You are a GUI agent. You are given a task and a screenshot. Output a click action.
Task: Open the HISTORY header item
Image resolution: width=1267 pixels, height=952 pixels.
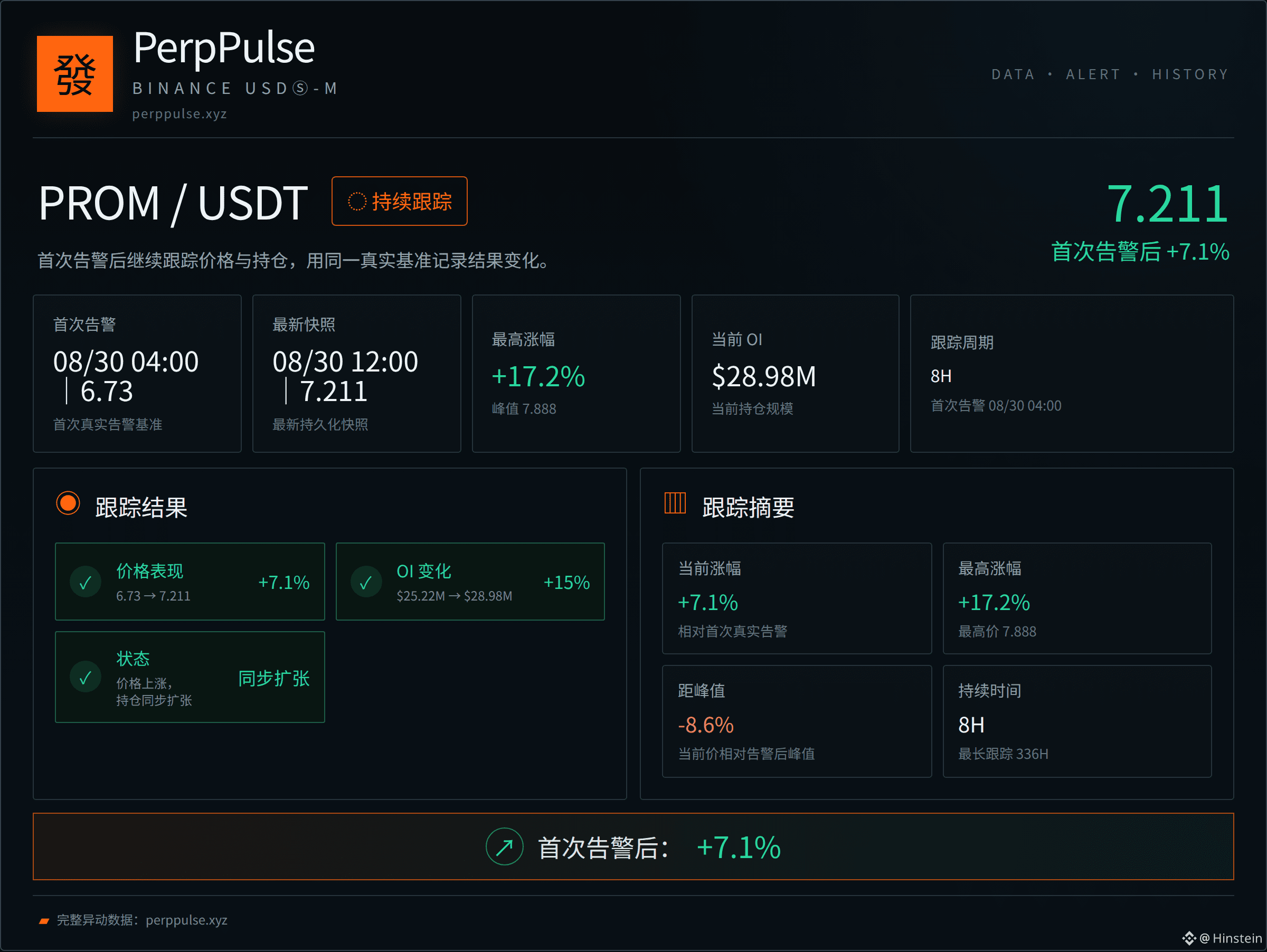point(1190,74)
